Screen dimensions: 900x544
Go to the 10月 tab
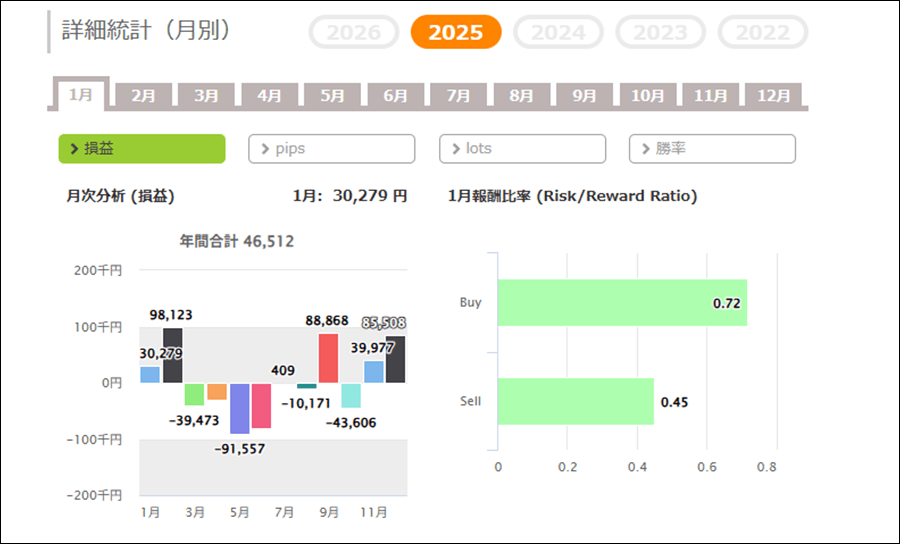(647, 96)
